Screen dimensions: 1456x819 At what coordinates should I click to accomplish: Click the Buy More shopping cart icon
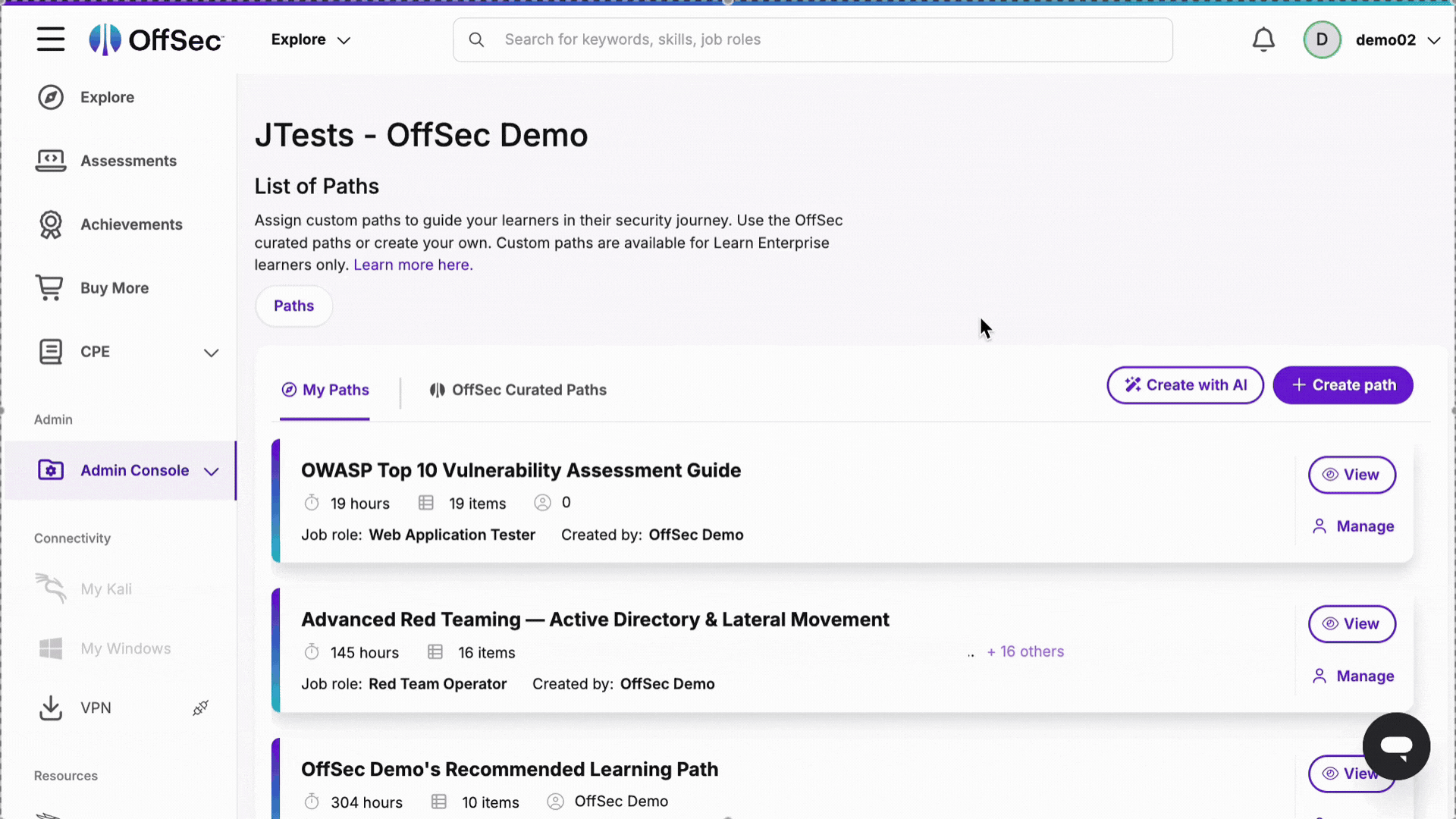pyautogui.click(x=50, y=287)
